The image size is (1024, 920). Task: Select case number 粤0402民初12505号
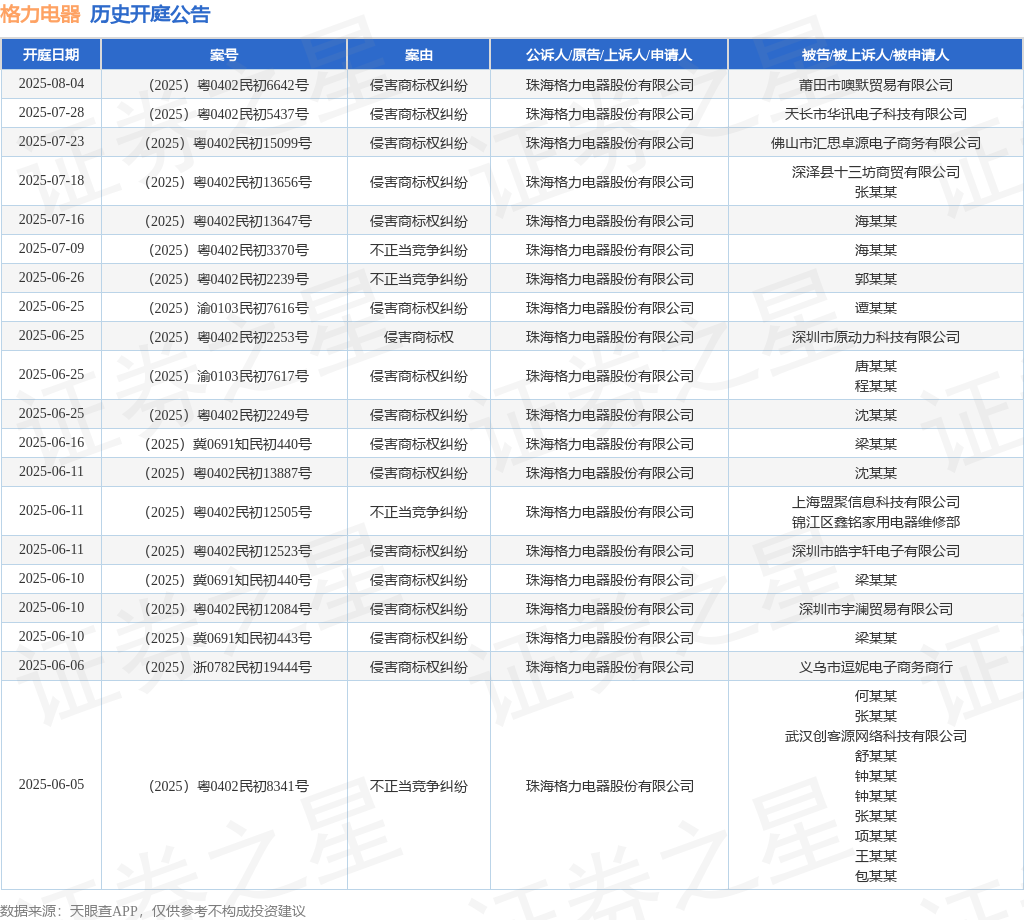228,513
